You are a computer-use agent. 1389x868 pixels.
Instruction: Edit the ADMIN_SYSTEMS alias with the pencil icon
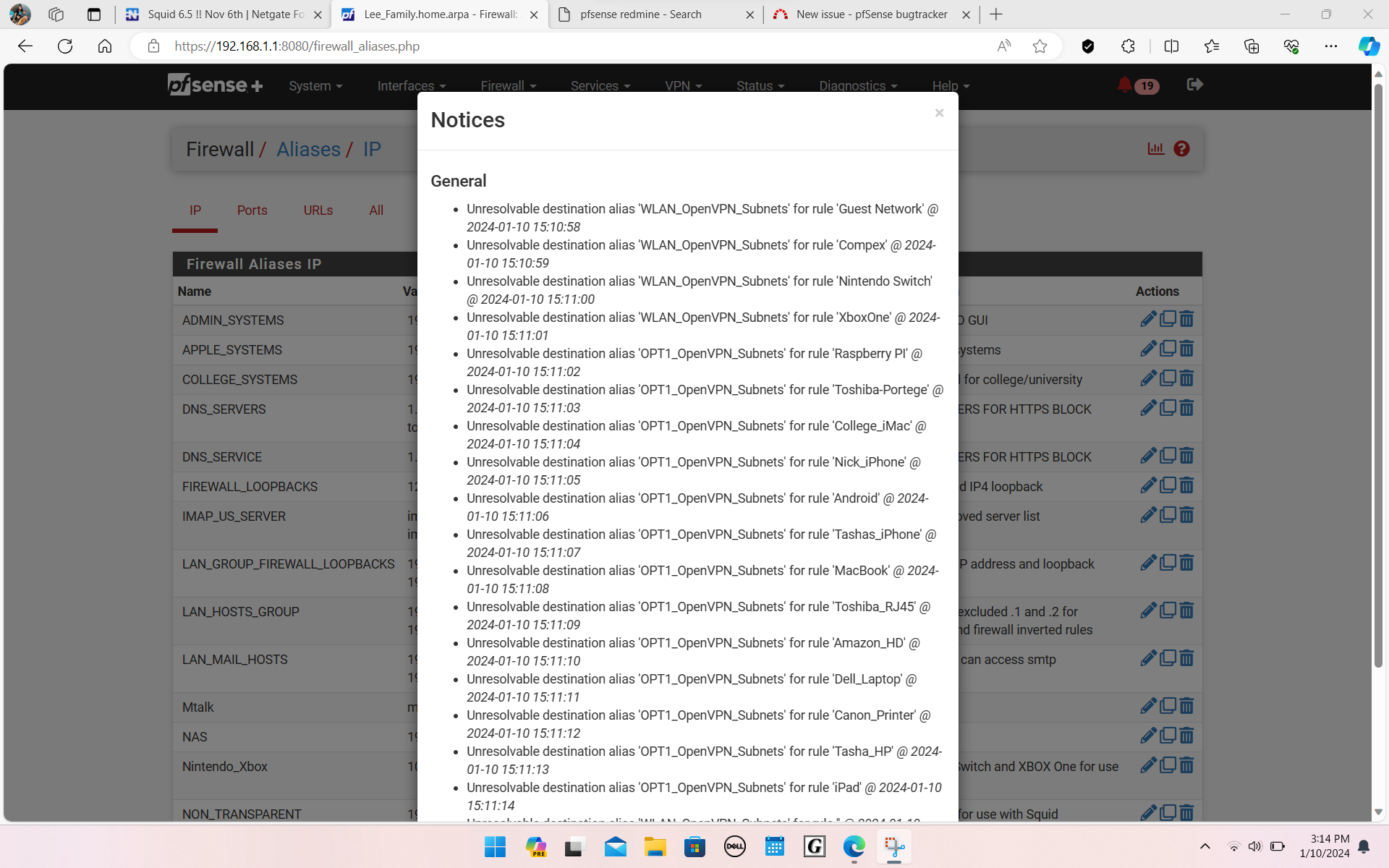[1149, 319]
